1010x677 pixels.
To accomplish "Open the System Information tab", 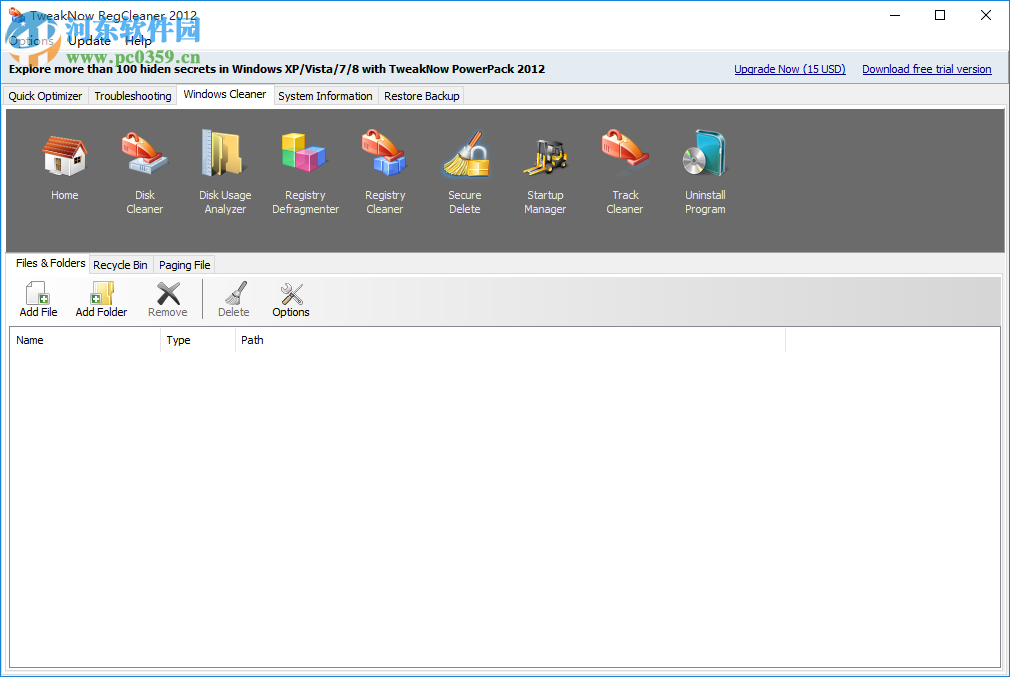I will tap(324, 95).
